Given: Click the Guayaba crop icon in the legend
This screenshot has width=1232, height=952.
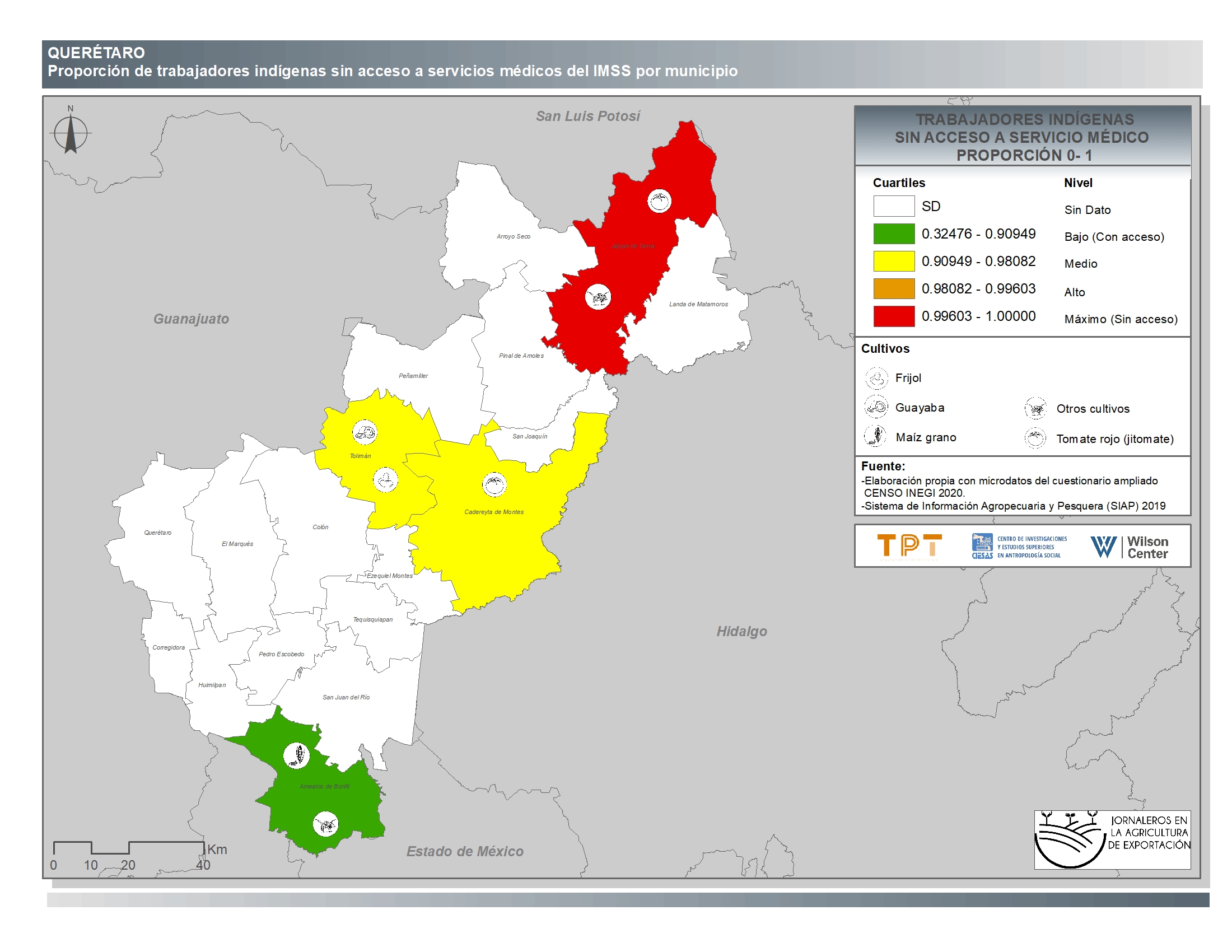Looking at the screenshot, I should click(x=876, y=407).
